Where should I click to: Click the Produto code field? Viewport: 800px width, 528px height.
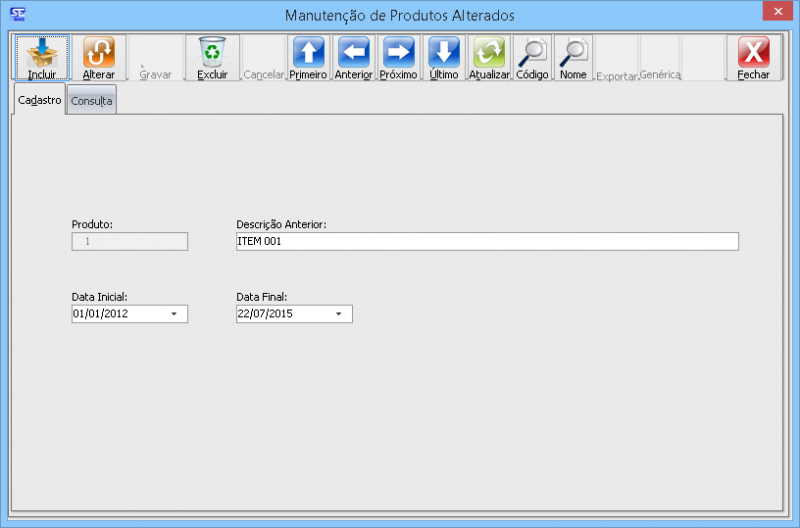129,241
